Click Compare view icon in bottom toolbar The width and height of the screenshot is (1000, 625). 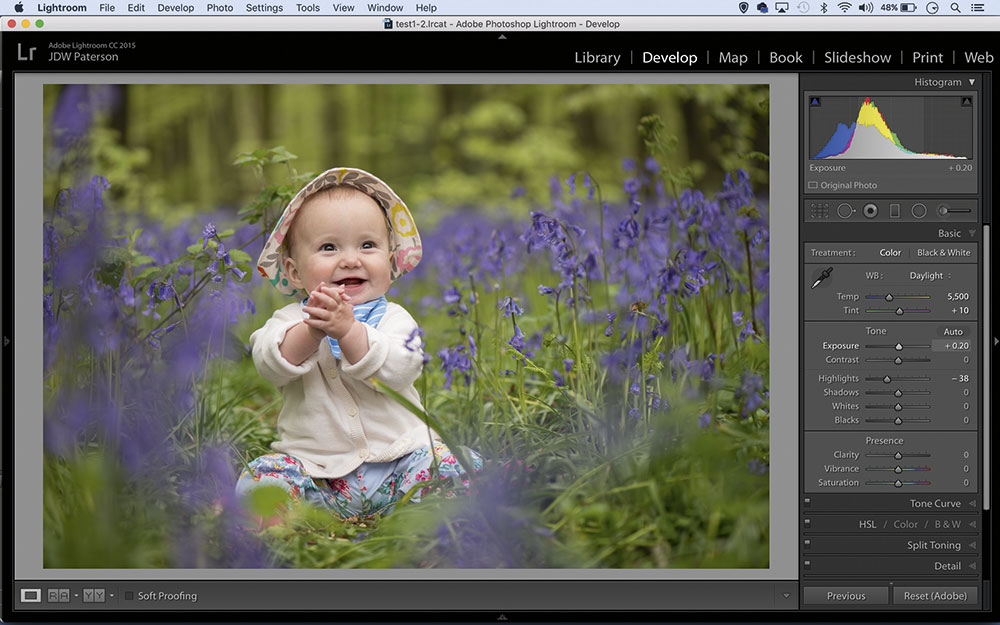point(57,595)
